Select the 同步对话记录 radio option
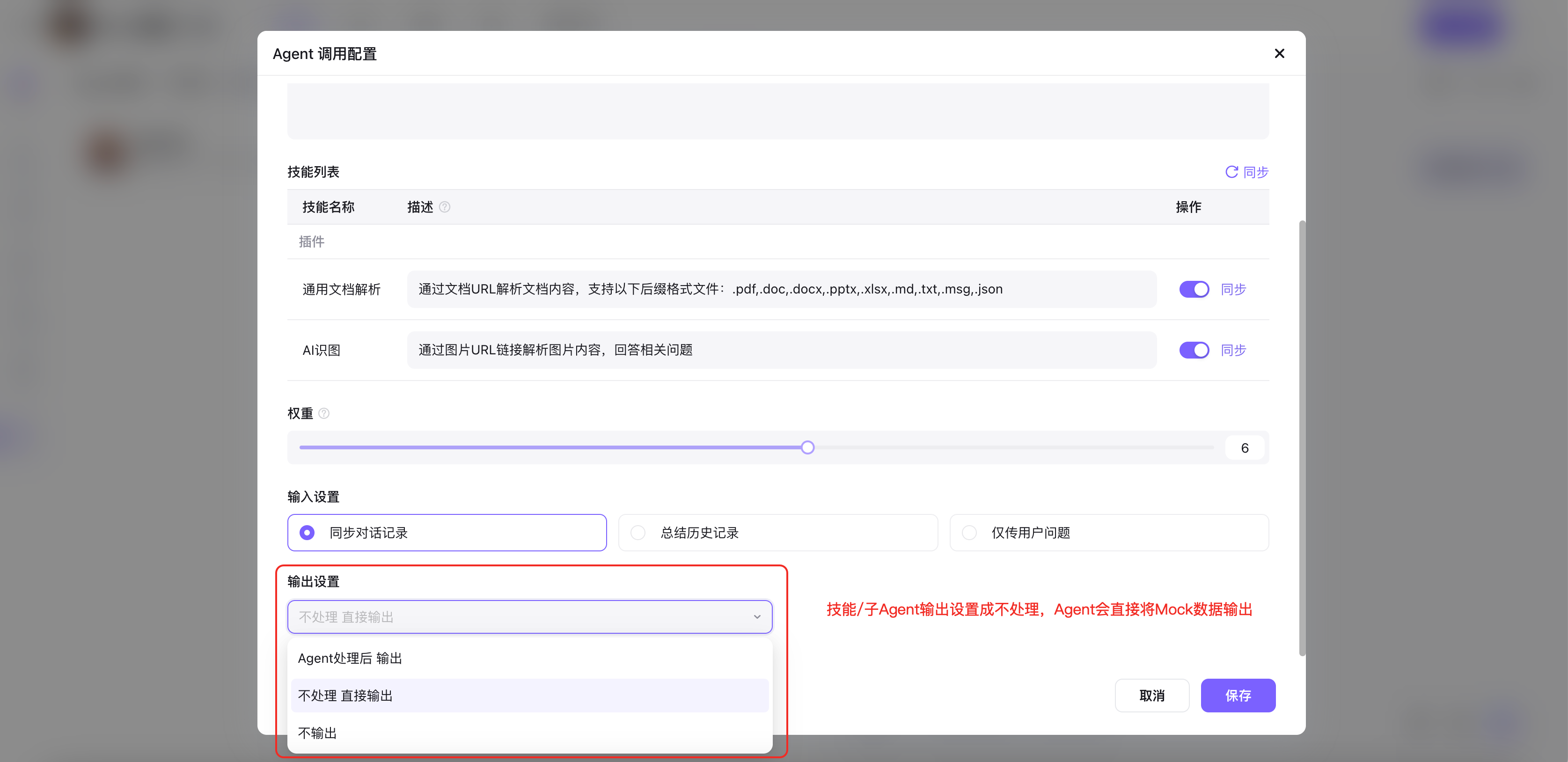The width and height of the screenshot is (1568, 762). tap(308, 533)
